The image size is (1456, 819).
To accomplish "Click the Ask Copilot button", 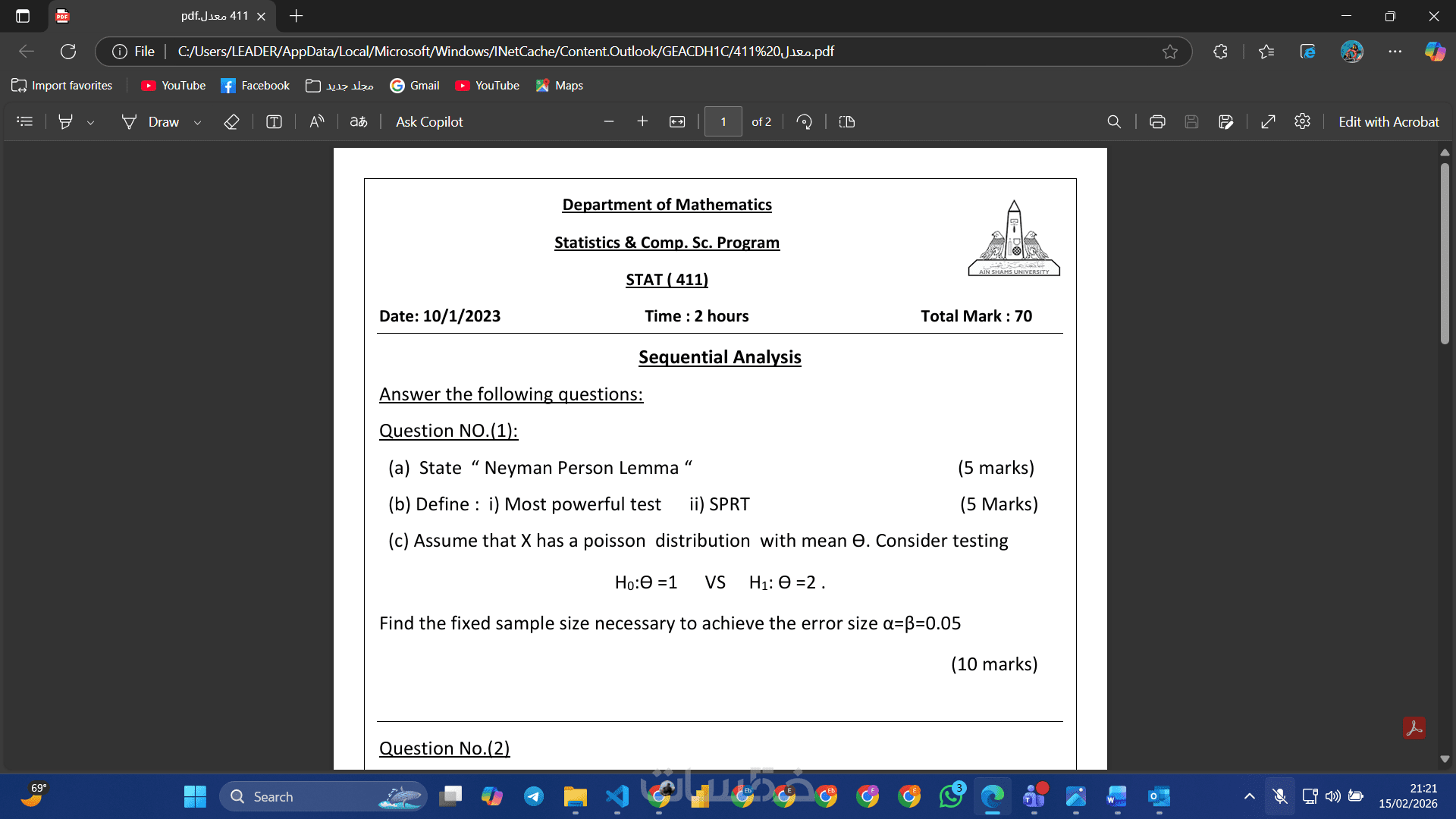I will click(x=428, y=121).
